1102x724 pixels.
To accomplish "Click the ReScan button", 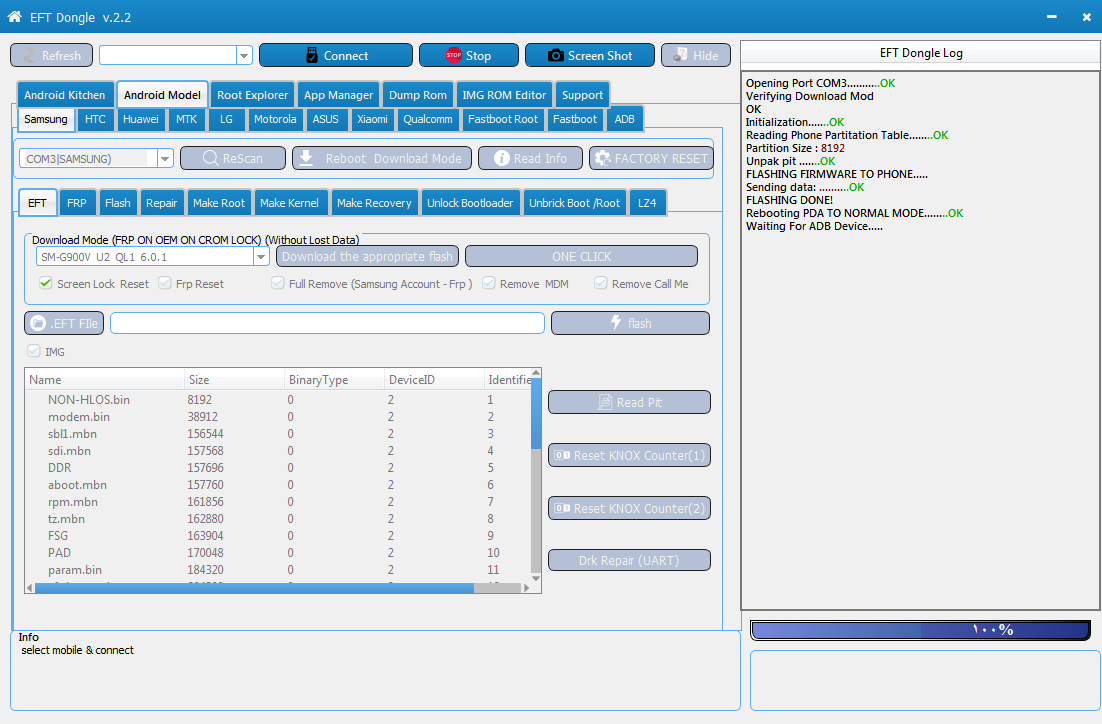I will [x=233, y=159].
